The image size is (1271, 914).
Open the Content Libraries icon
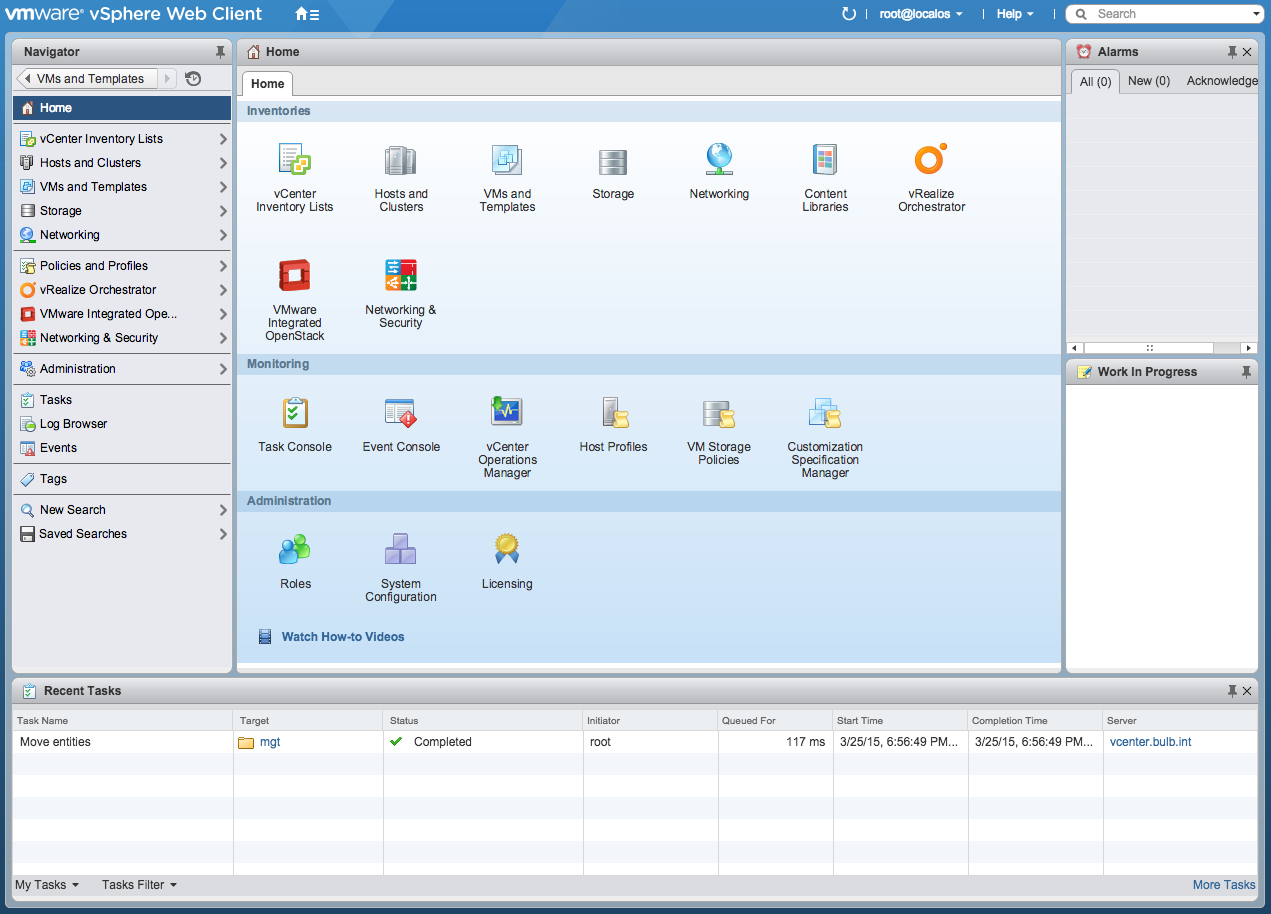point(825,160)
